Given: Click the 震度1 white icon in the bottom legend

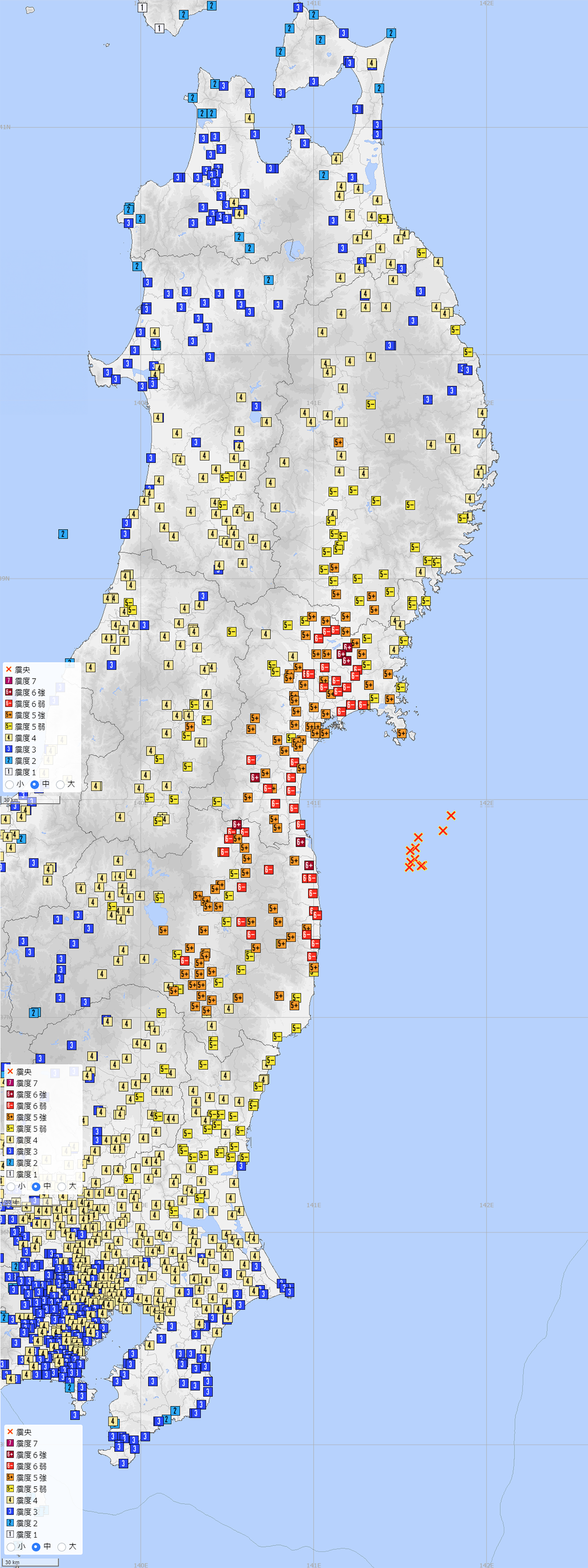Looking at the screenshot, I should coord(10,1535).
